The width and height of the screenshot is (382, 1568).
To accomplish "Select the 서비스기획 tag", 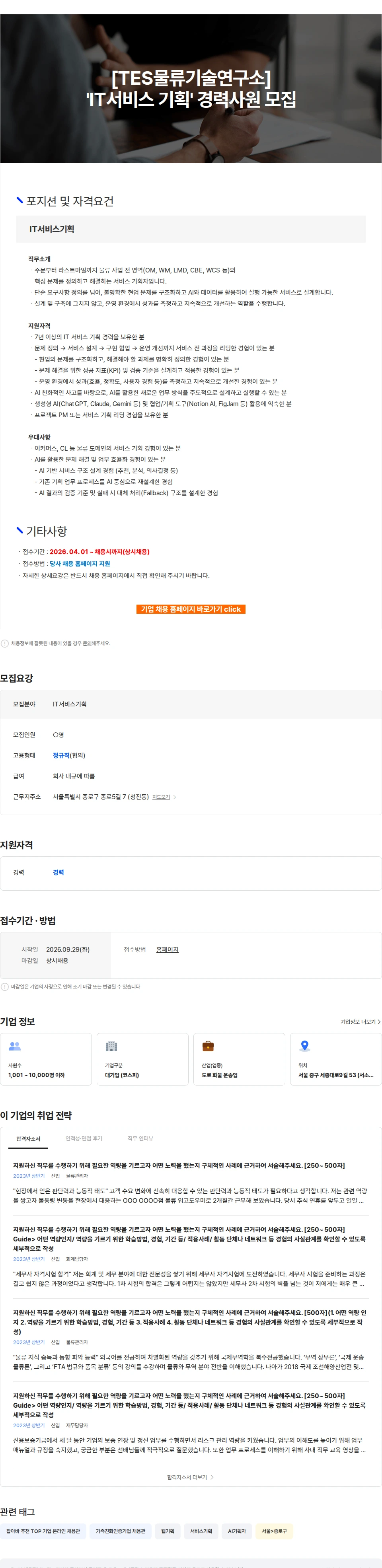I will pyautogui.click(x=201, y=1531).
